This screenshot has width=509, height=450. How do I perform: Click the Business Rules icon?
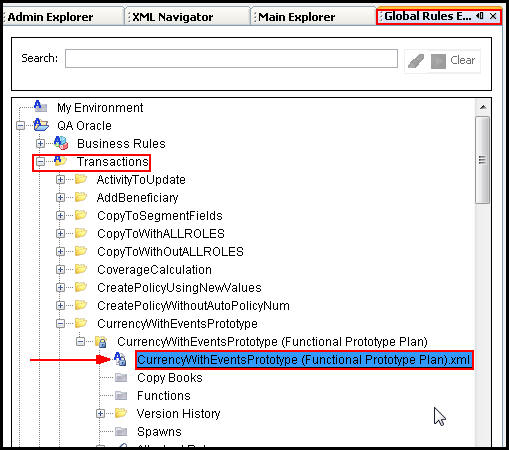61,143
